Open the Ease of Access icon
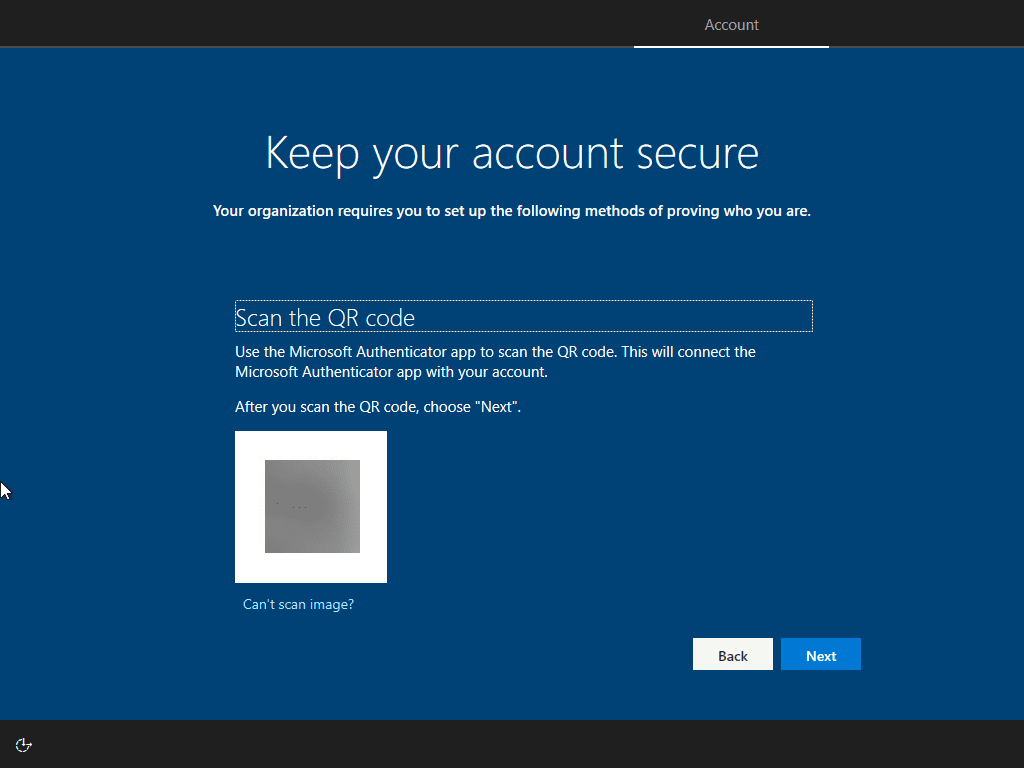 (x=24, y=745)
